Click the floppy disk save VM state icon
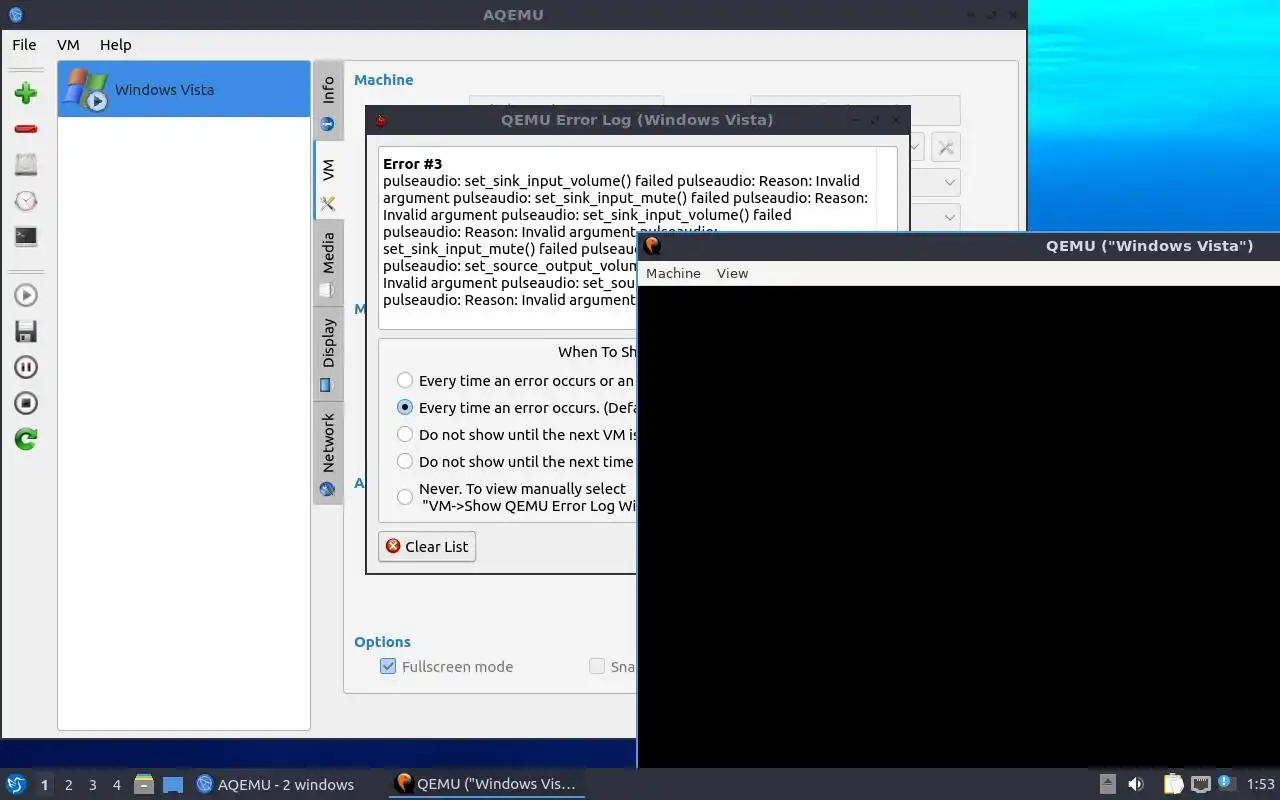Screen dimensions: 1280x800 pyautogui.click(x=26, y=331)
